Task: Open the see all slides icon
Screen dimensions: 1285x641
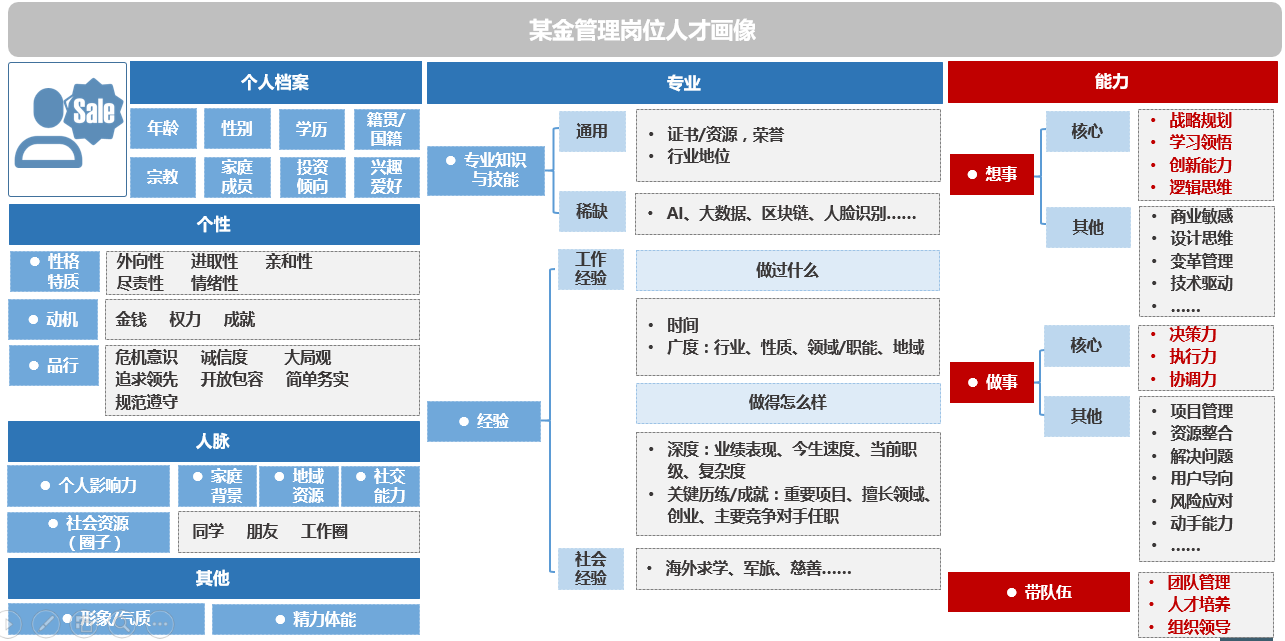Action: 85,623
